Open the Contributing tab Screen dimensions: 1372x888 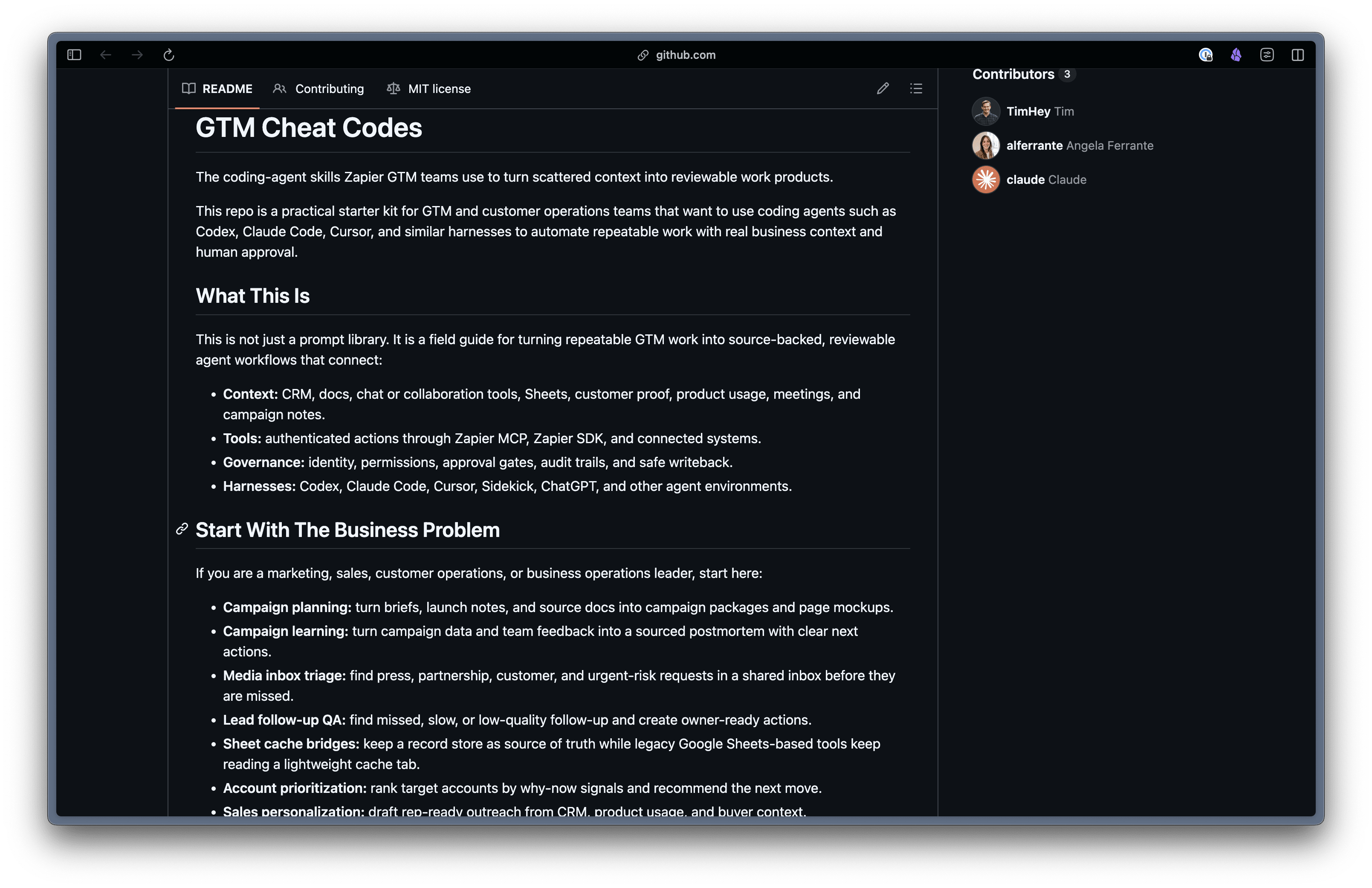pos(318,89)
